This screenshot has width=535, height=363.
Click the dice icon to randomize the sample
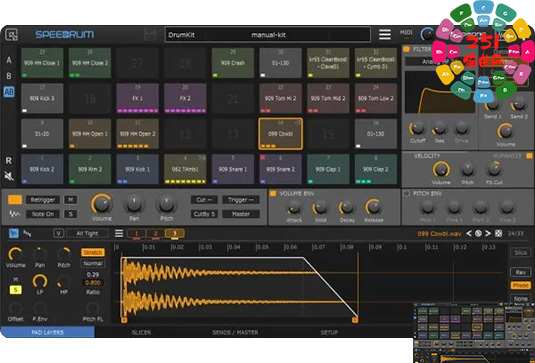[498, 233]
